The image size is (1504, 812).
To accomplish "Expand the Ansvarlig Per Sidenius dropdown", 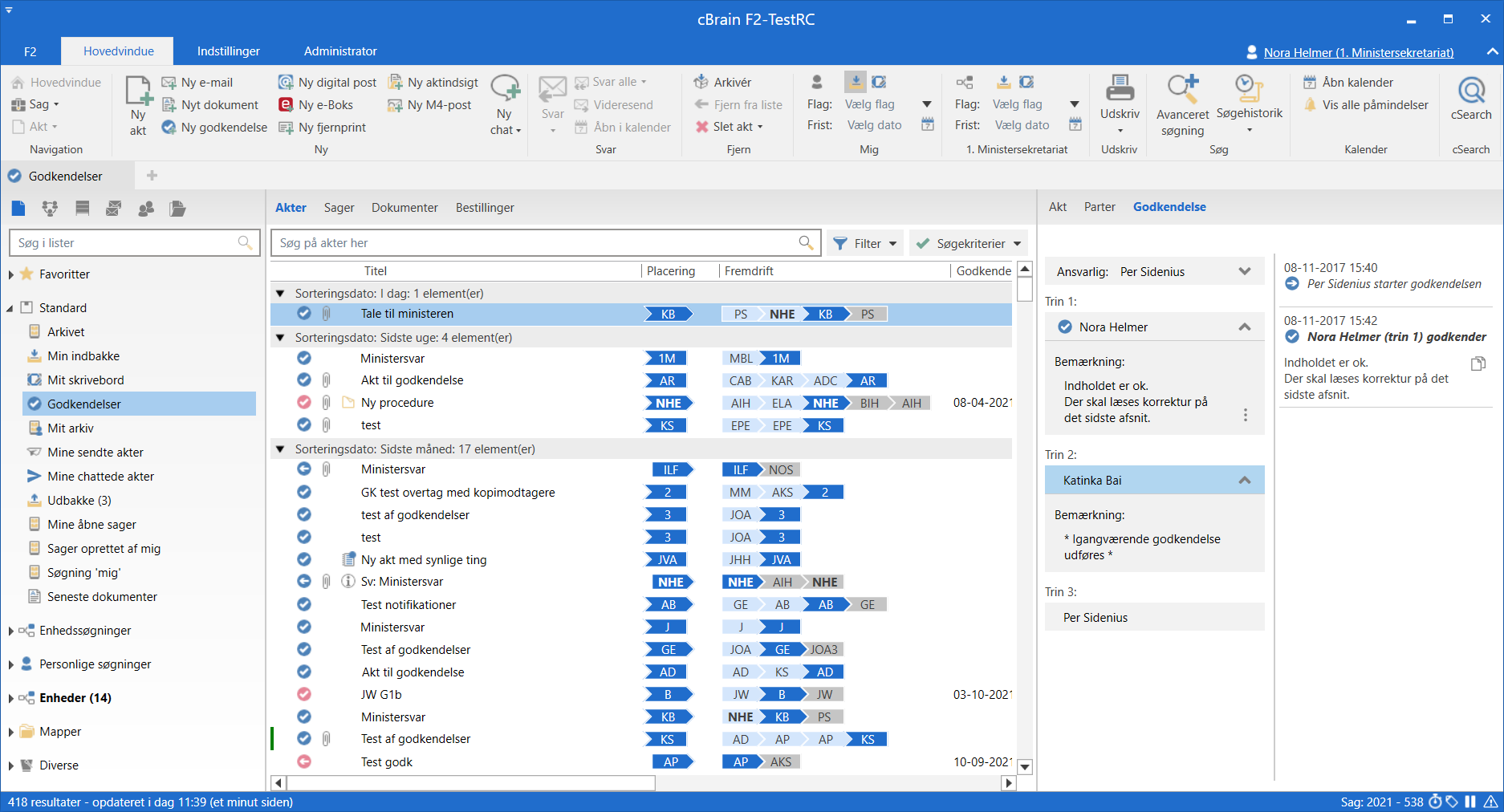I will click(1244, 271).
